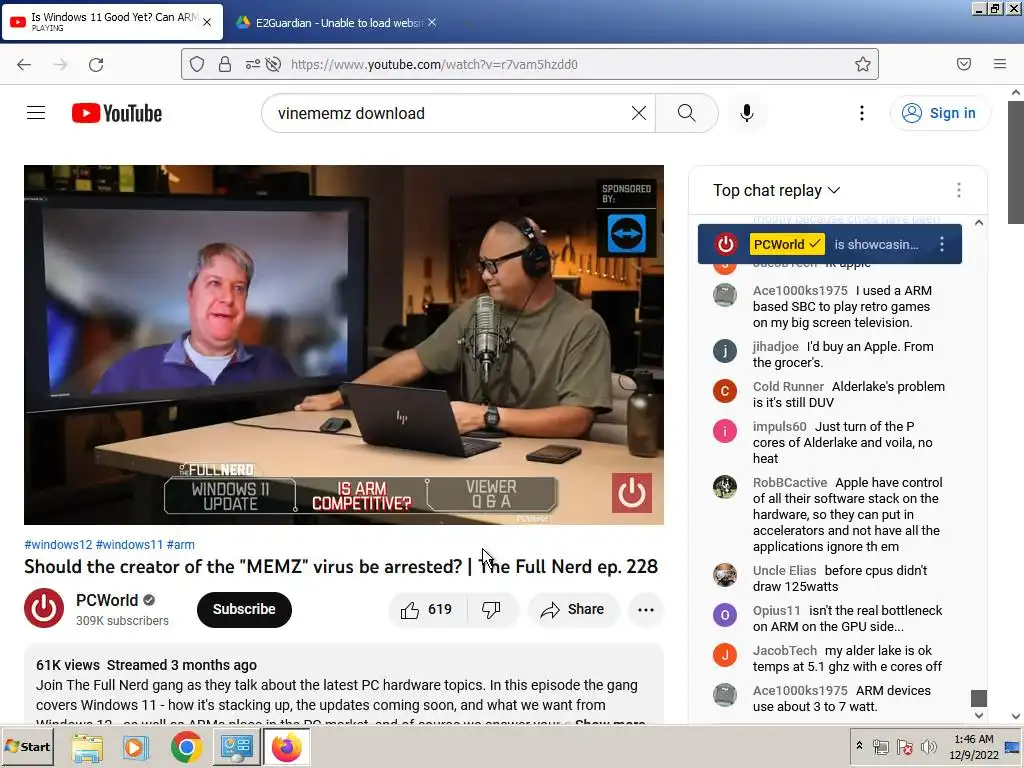Click the chat scroll down arrow
The width and height of the screenshot is (1024, 768).
click(x=978, y=715)
